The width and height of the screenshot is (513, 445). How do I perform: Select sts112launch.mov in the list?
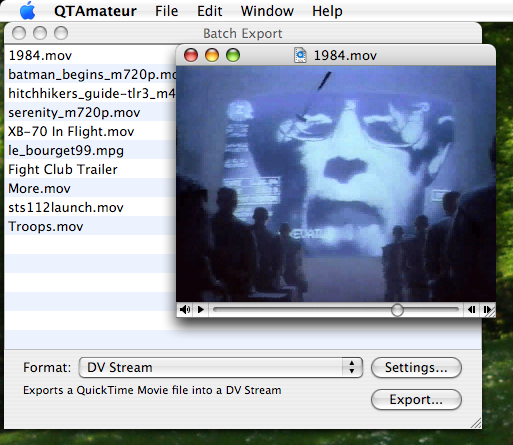click(90, 207)
